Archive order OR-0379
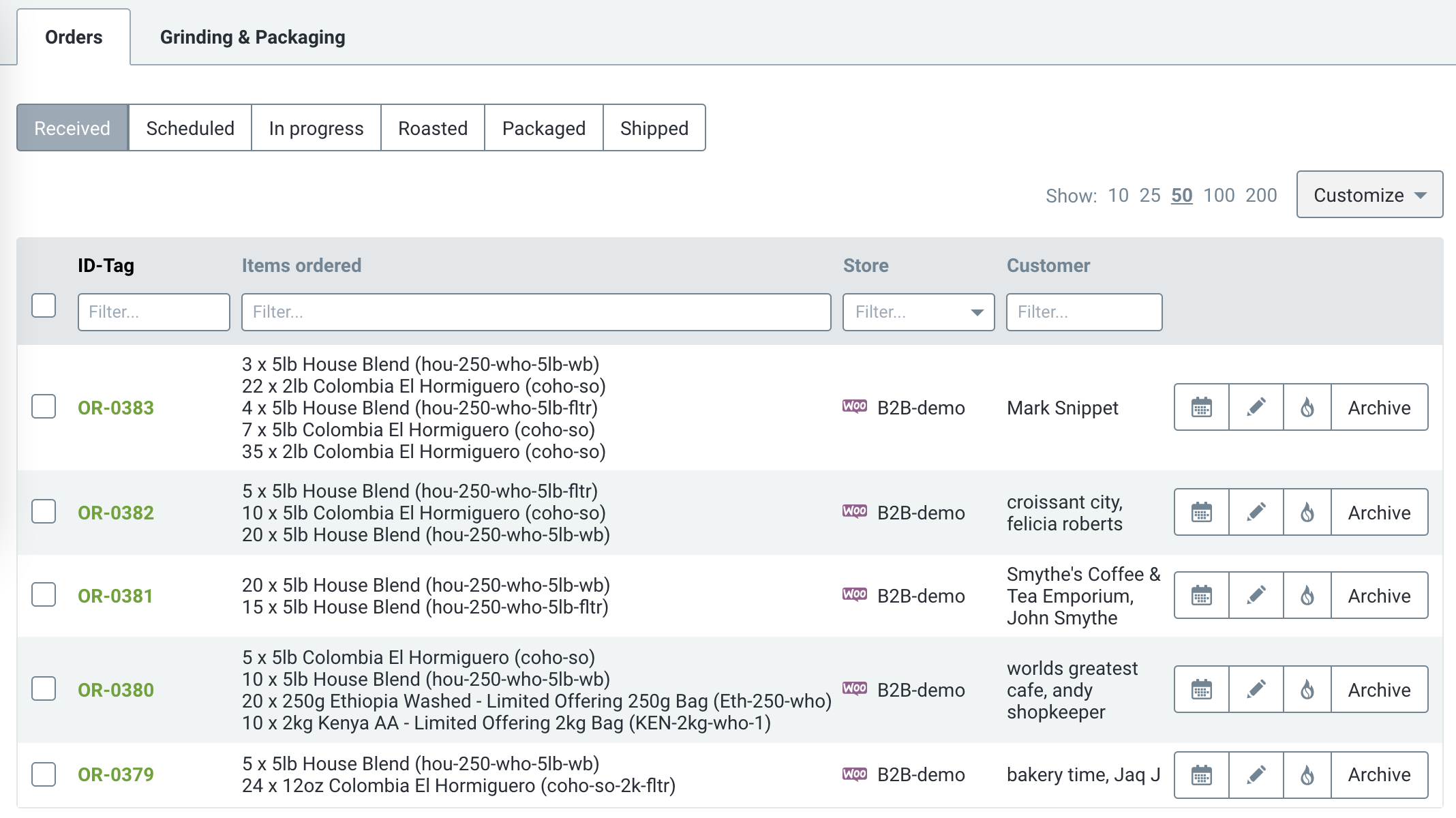Viewport: 1456px width, 818px height. tap(1380, 775)
